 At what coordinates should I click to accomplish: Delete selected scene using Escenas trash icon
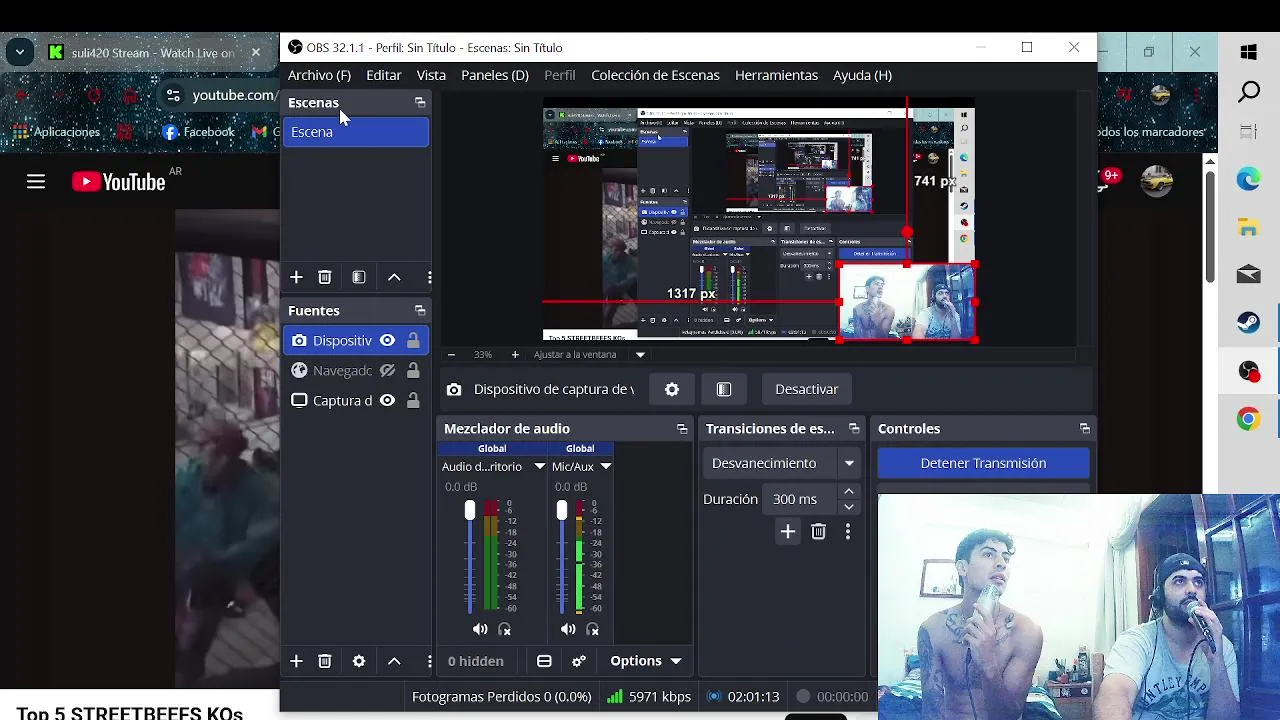click(x=325, y=277)
